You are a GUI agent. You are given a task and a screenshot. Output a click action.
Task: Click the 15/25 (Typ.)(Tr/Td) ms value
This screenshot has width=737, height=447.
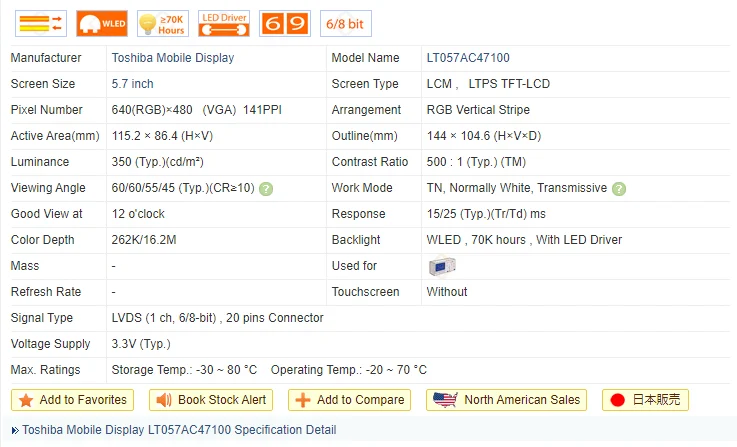(486, 214)
